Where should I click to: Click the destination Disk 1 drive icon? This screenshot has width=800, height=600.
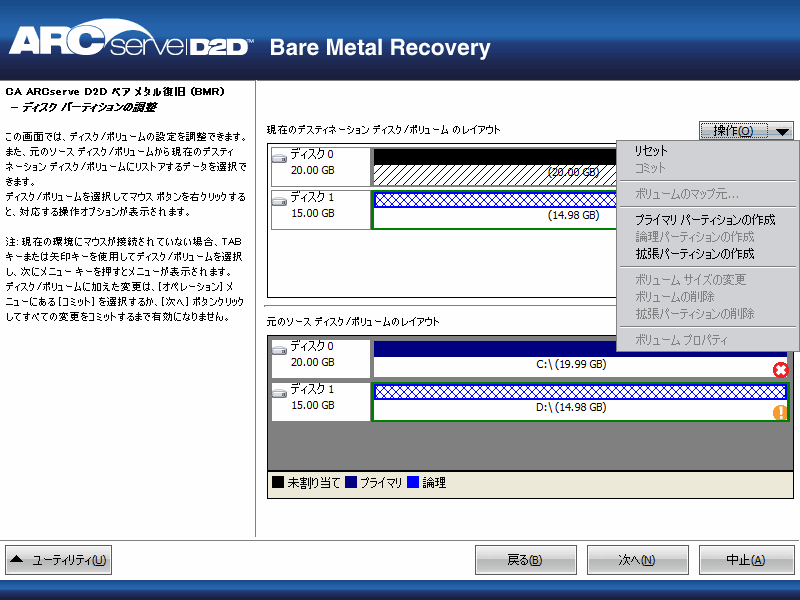[279, 201]
